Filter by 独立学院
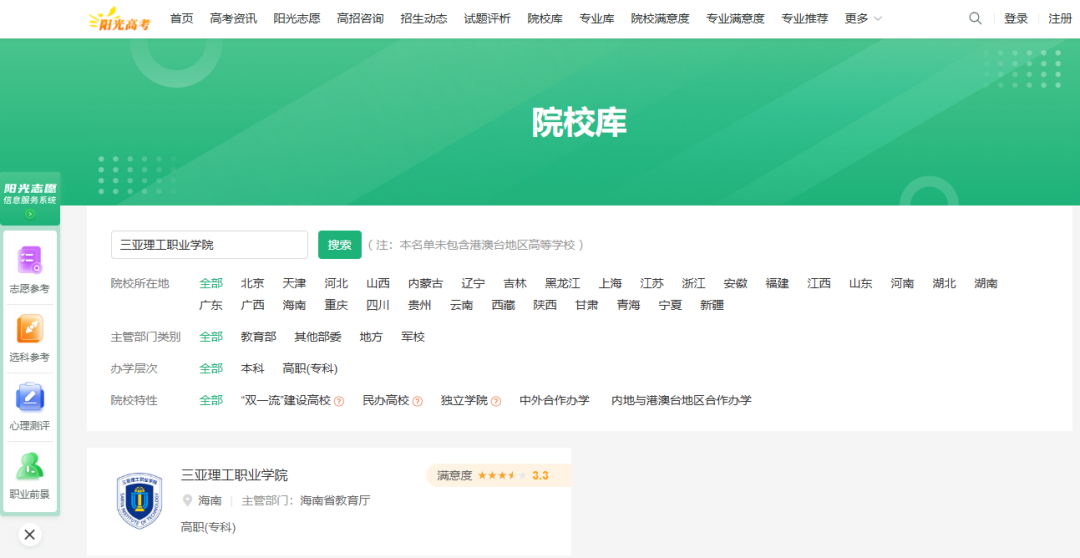The height and width of the screenshot is (558, 1080). pos(464,400)
